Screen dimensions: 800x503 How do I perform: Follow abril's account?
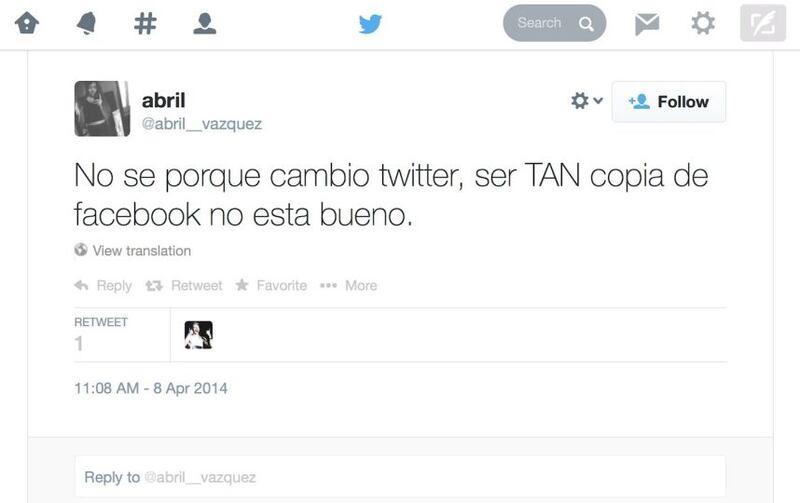668,102
